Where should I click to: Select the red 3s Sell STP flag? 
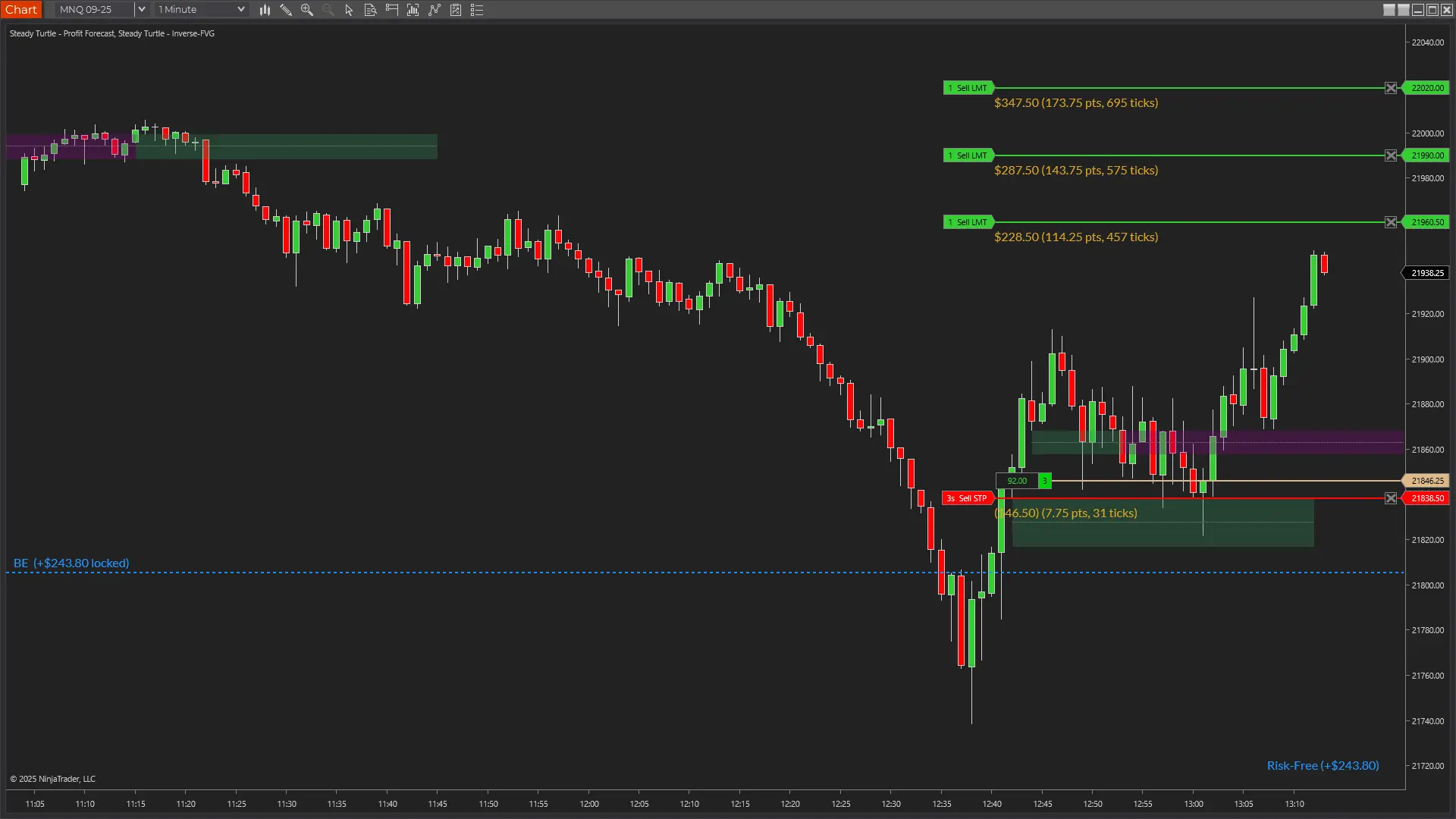968,498
